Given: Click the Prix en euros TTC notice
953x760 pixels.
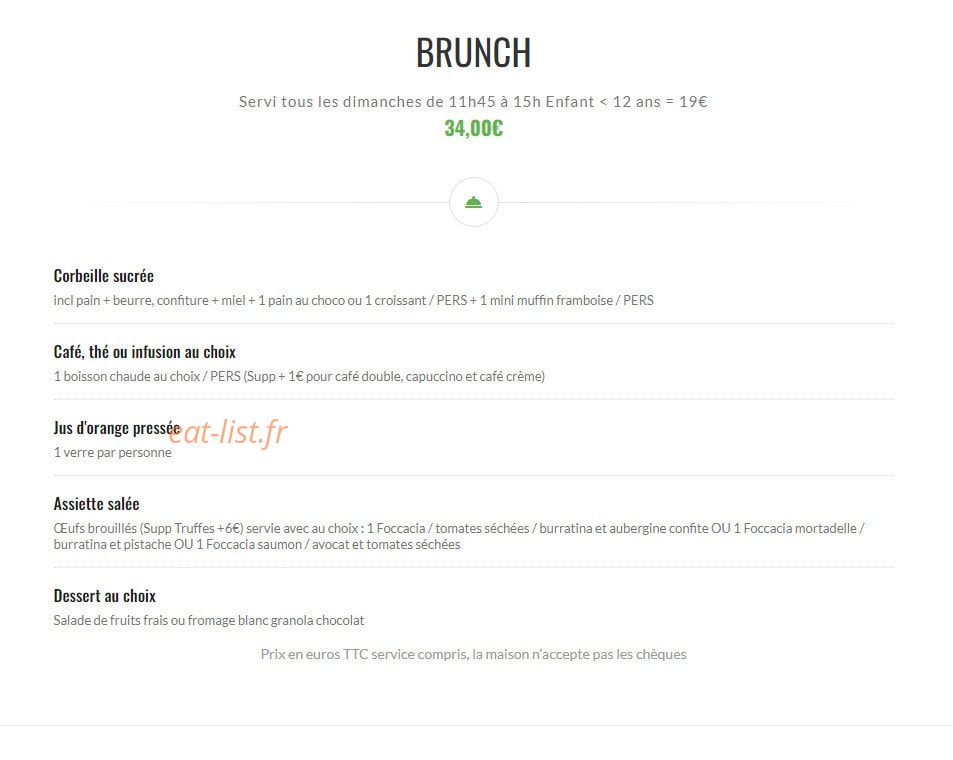Looking at the screenshot, I should pos(473,654).
